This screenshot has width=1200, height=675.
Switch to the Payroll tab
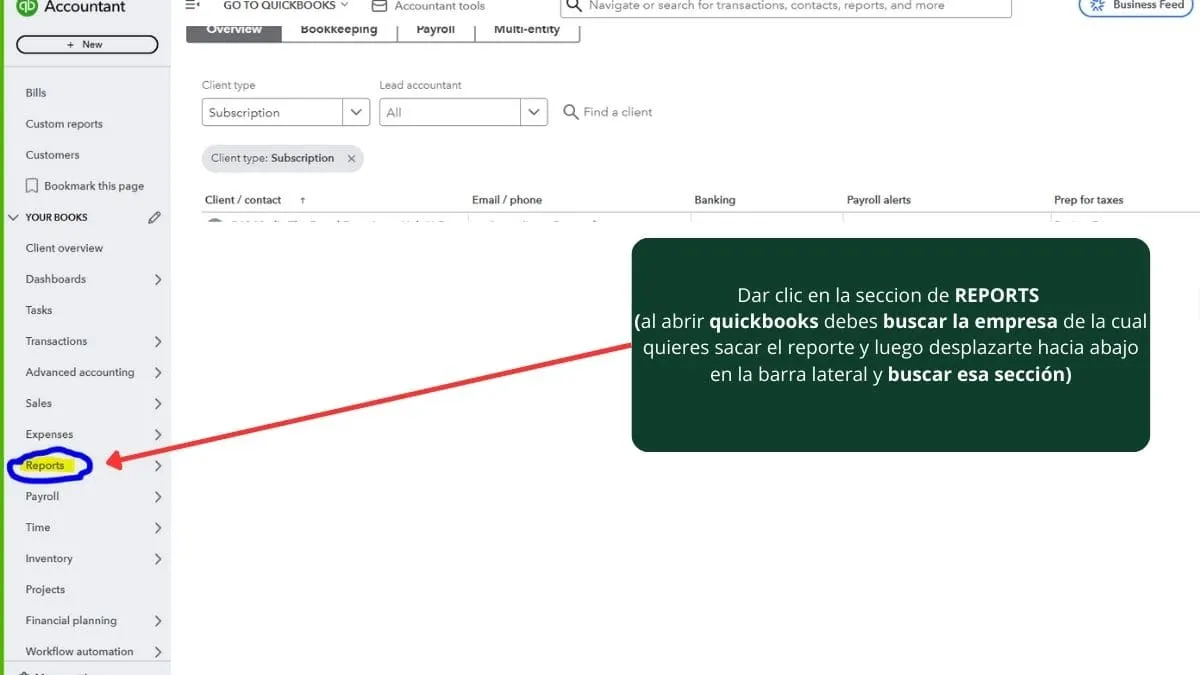tap(435, 30)
